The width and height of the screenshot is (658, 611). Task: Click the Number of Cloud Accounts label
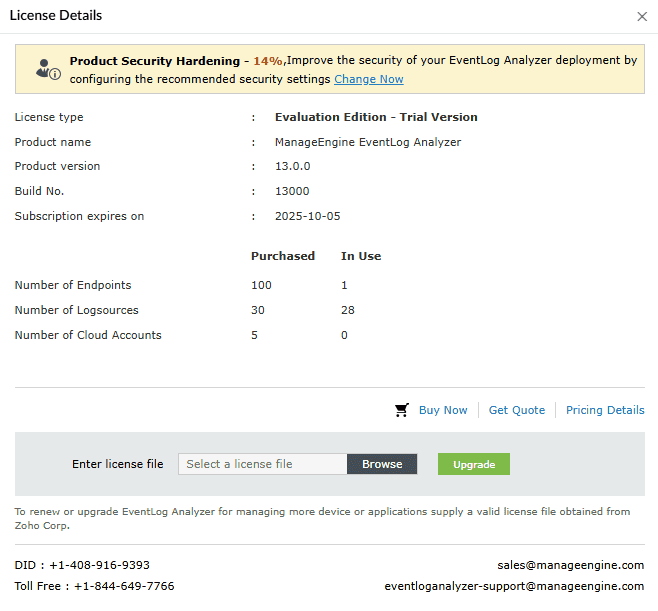[88, 335]
